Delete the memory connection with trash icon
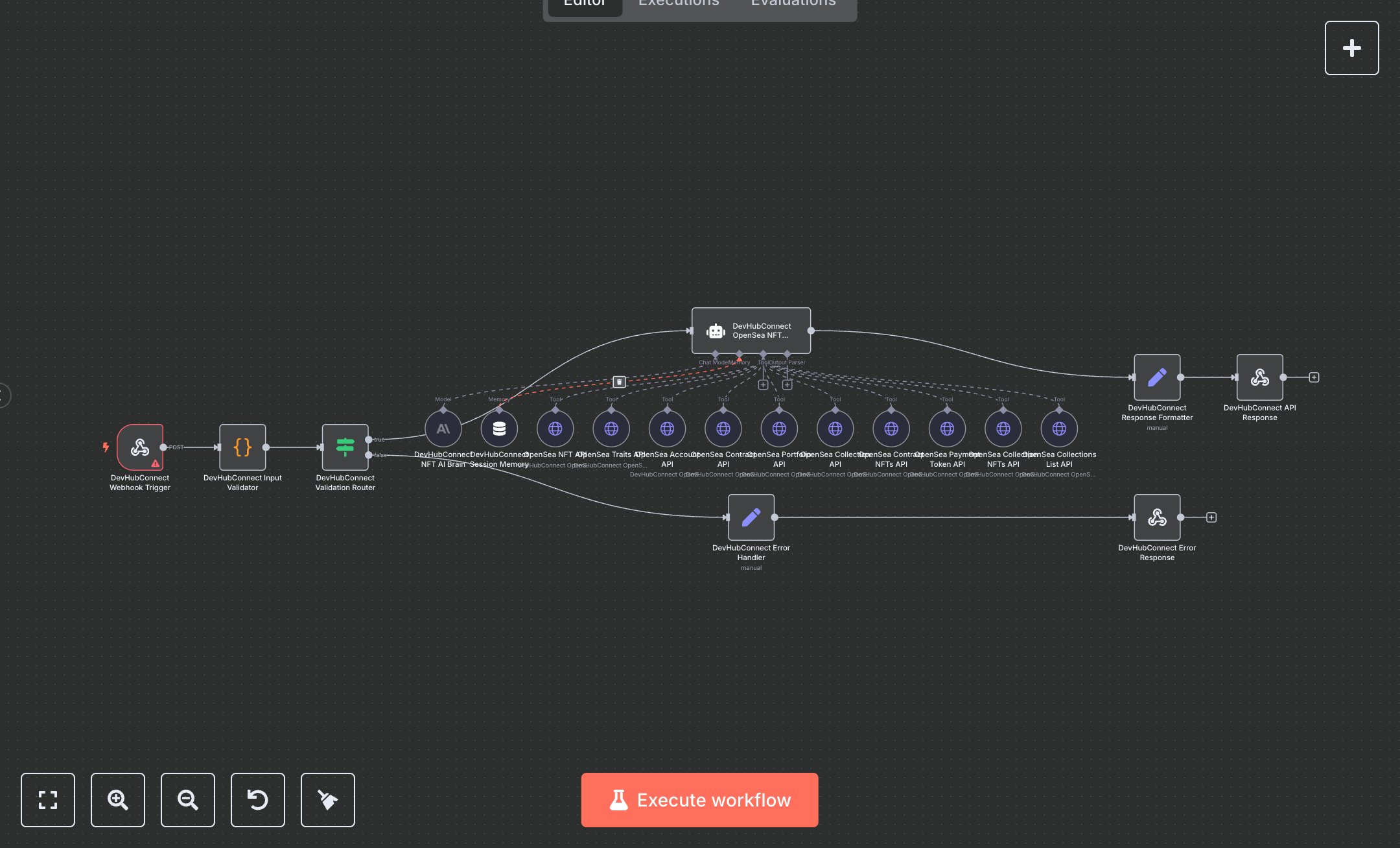Viewport: 1400px width, 848px height. (x=619, y=382)
